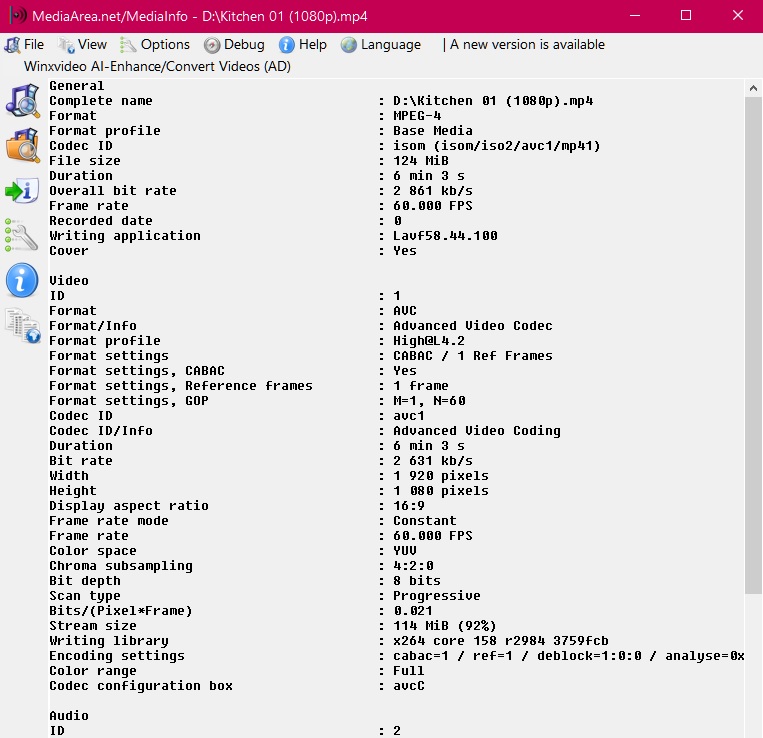Click reference frames value '1 frame'
The image size is (763, 738).
pyautogui.click(x=421, y=386)
